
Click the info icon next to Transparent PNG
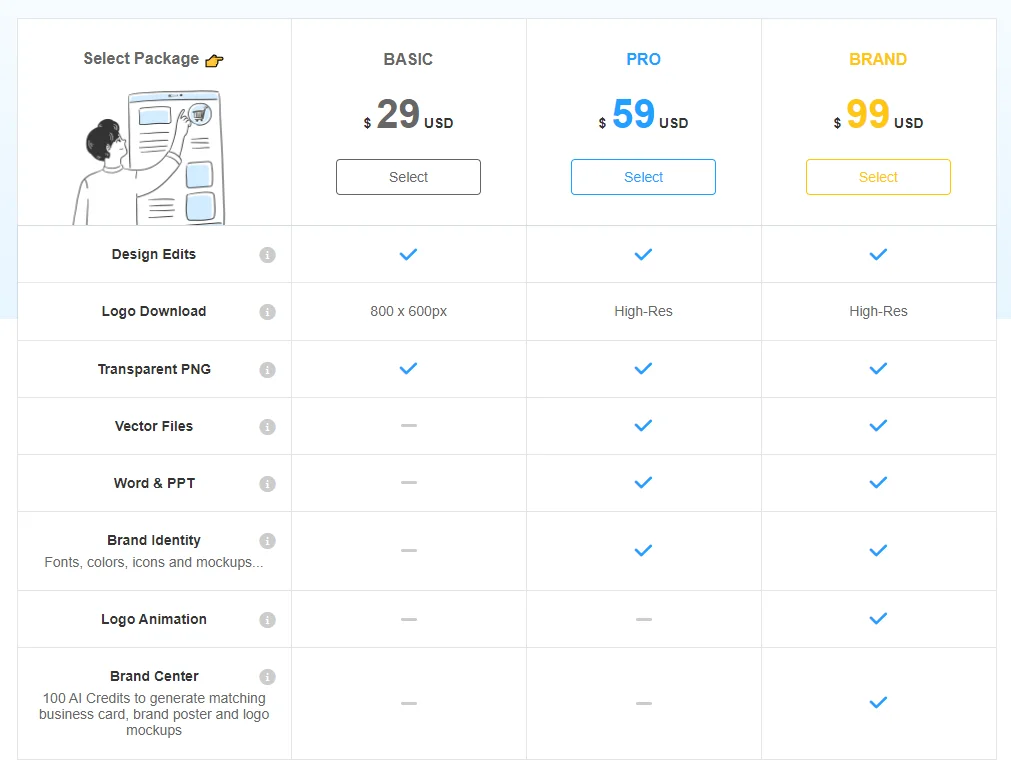tap(268, 370)
